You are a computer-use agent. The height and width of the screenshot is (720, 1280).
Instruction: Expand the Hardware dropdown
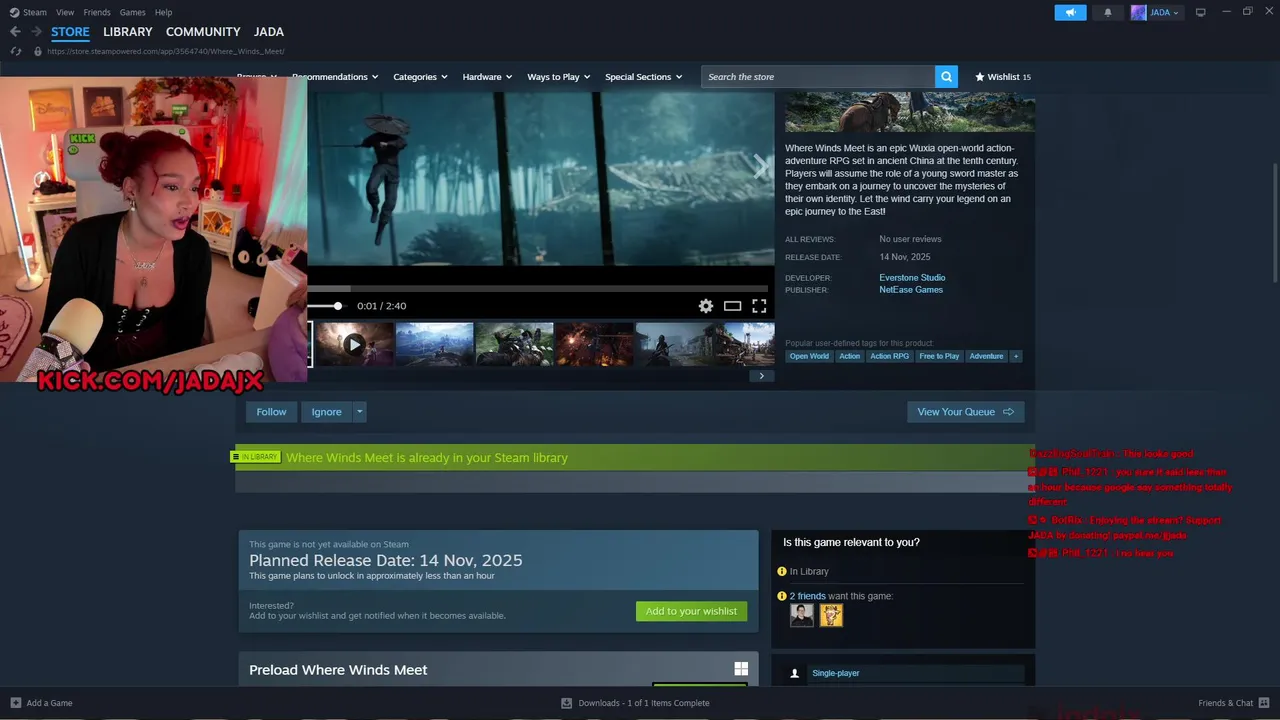click(x=487, y=77)
